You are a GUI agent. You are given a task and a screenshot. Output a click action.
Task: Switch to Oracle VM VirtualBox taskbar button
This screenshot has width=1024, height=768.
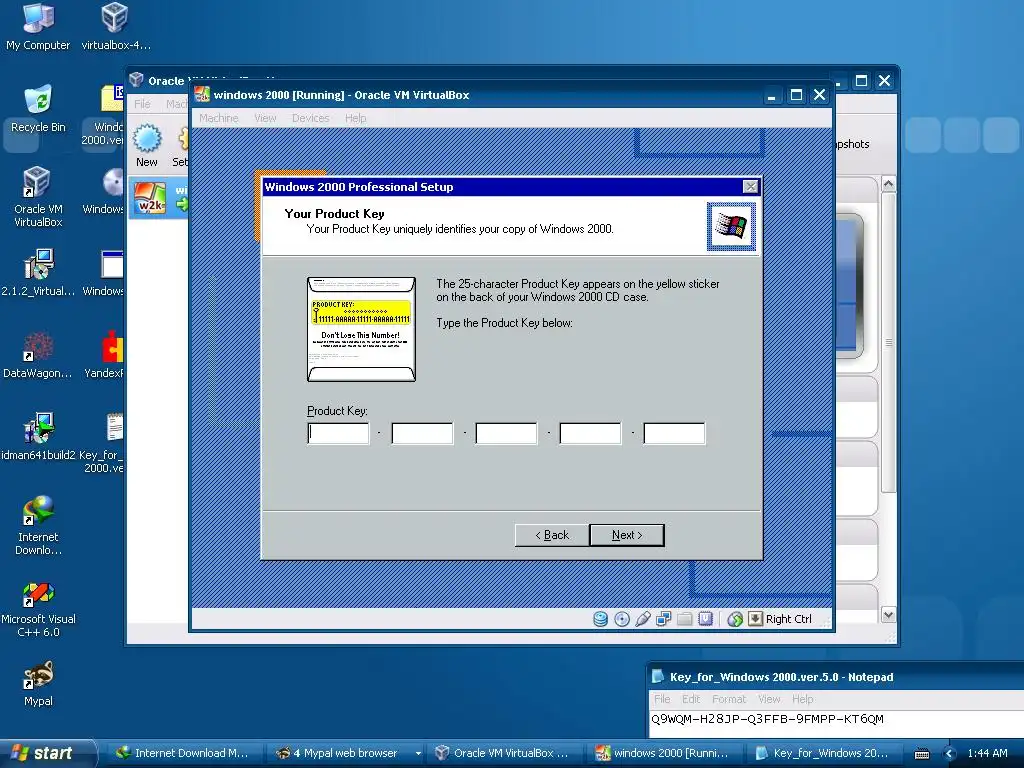(x=504, y=753)
